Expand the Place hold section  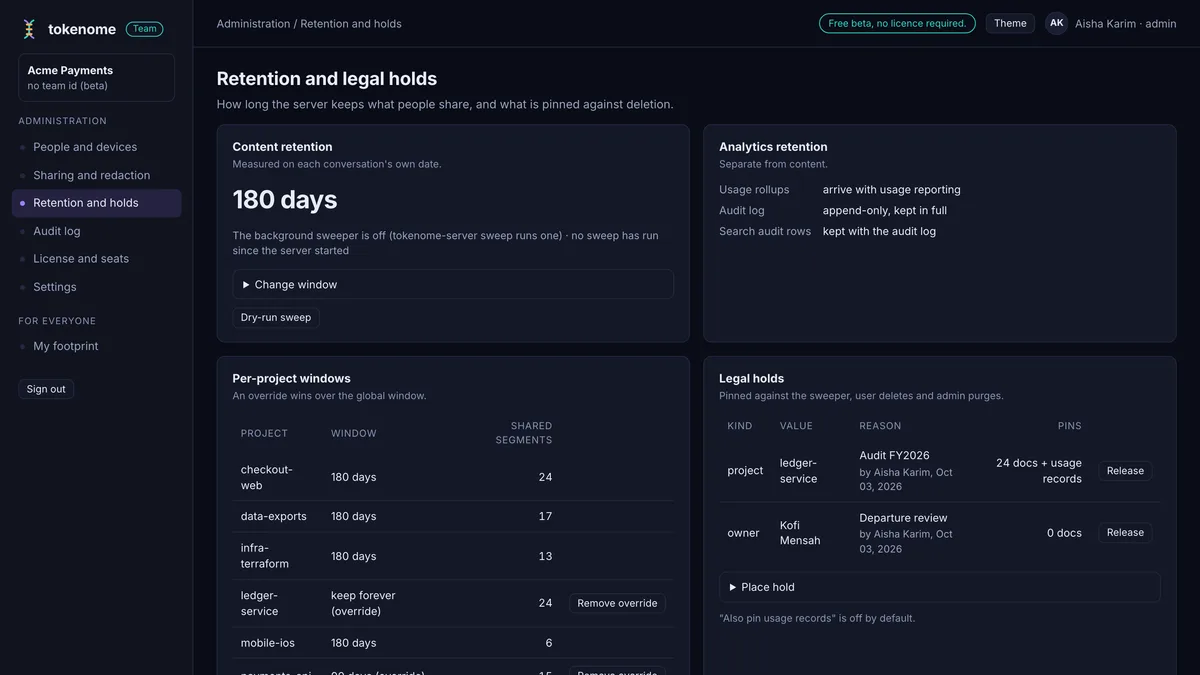tap(940, 587)
